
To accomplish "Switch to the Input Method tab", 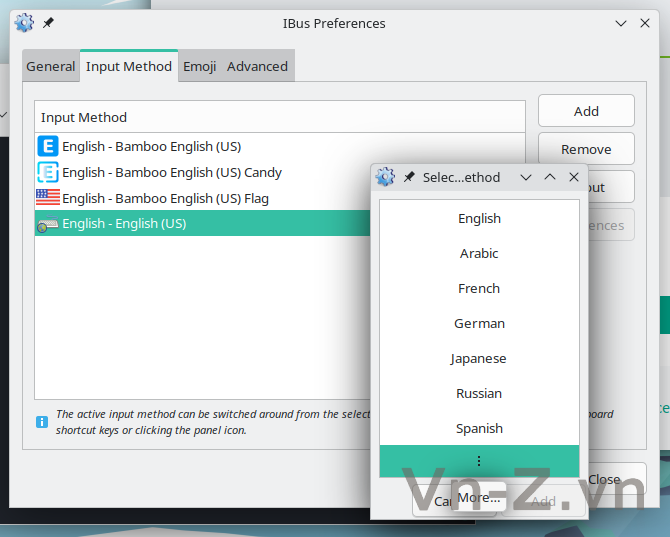I will click(x=129, y=66).
